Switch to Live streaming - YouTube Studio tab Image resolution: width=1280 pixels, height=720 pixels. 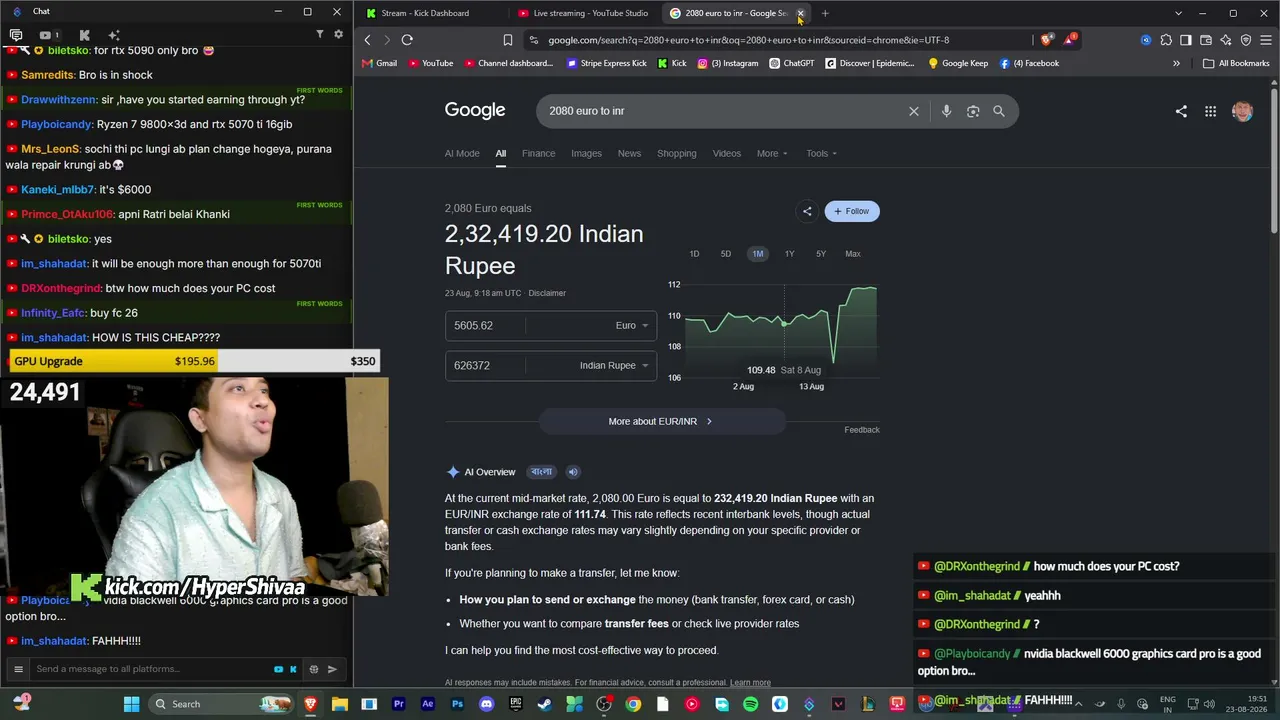585,13
